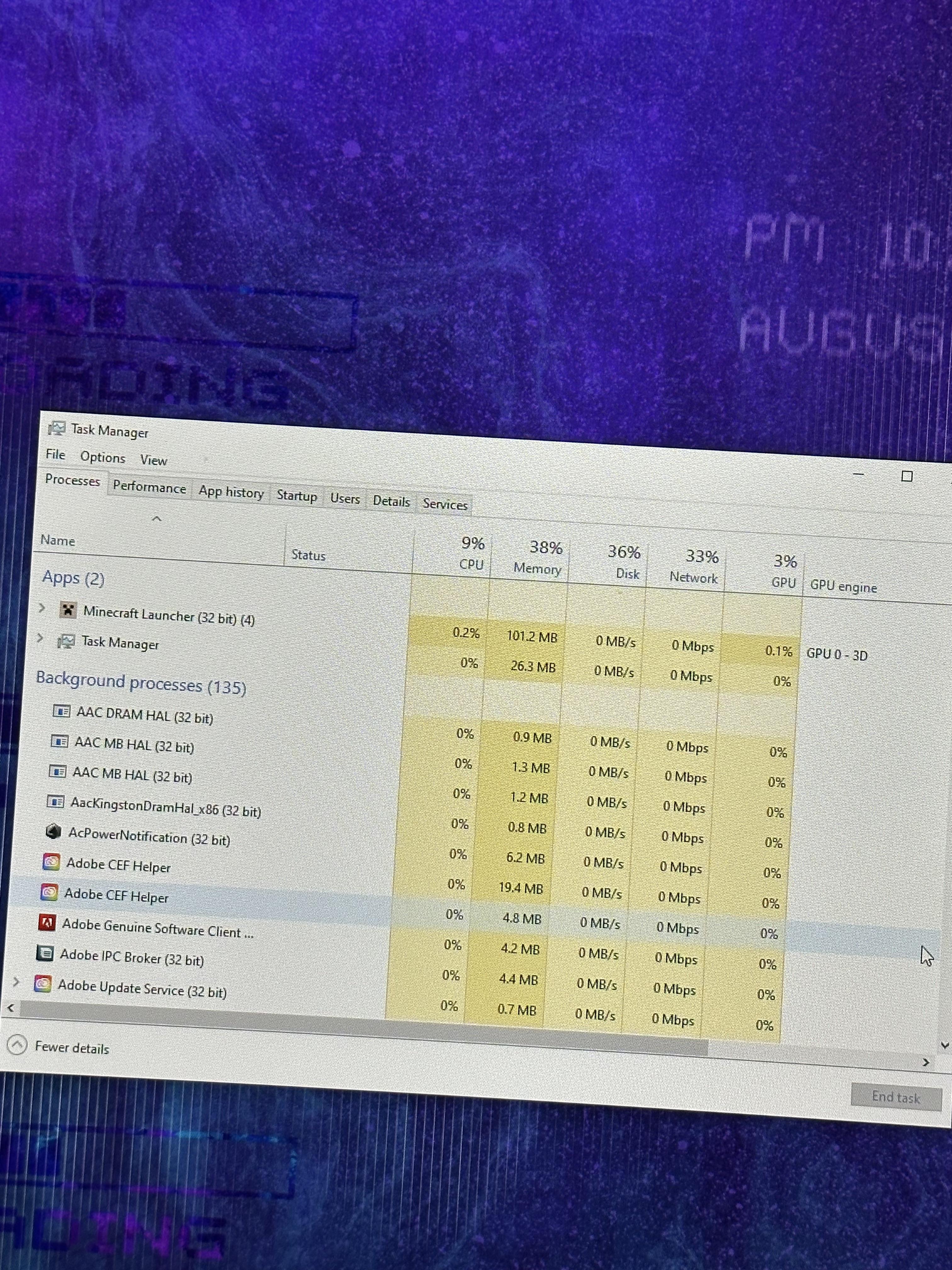952x1270 pixels.
Task: Expand the Adobe Update Service entry
Action: click(17, 980)
